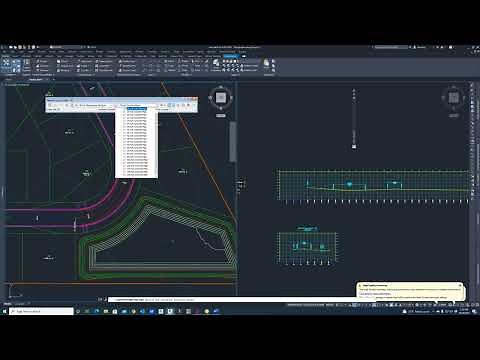Click in the command line input field
The width and height of the screenshot is (480, 360).
(233, 300)
